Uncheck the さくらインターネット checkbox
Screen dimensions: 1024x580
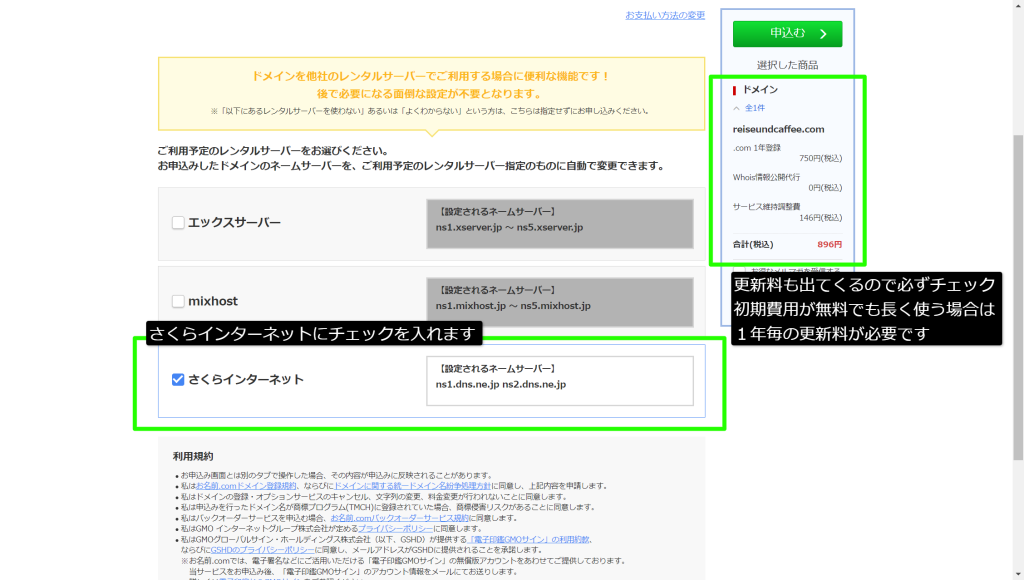coord(178,379)
